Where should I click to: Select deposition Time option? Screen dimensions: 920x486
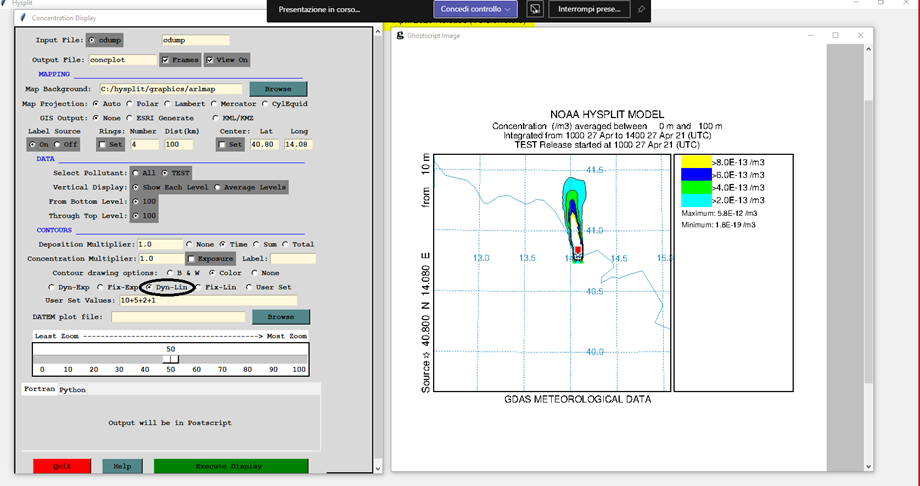223,244
